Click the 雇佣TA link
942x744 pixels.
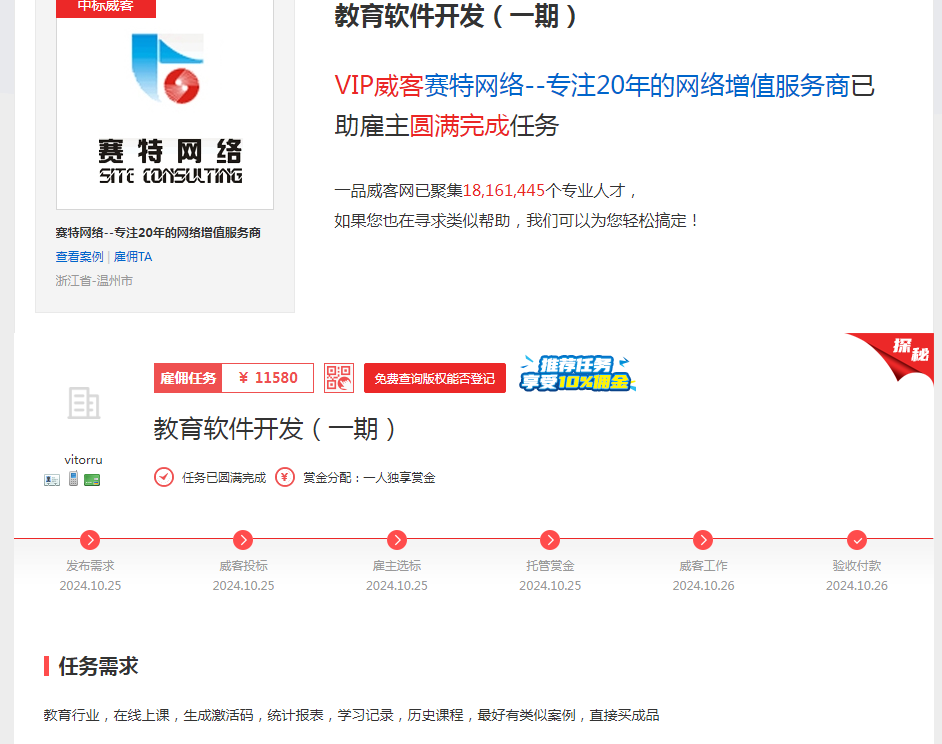(x=133, y=257)
